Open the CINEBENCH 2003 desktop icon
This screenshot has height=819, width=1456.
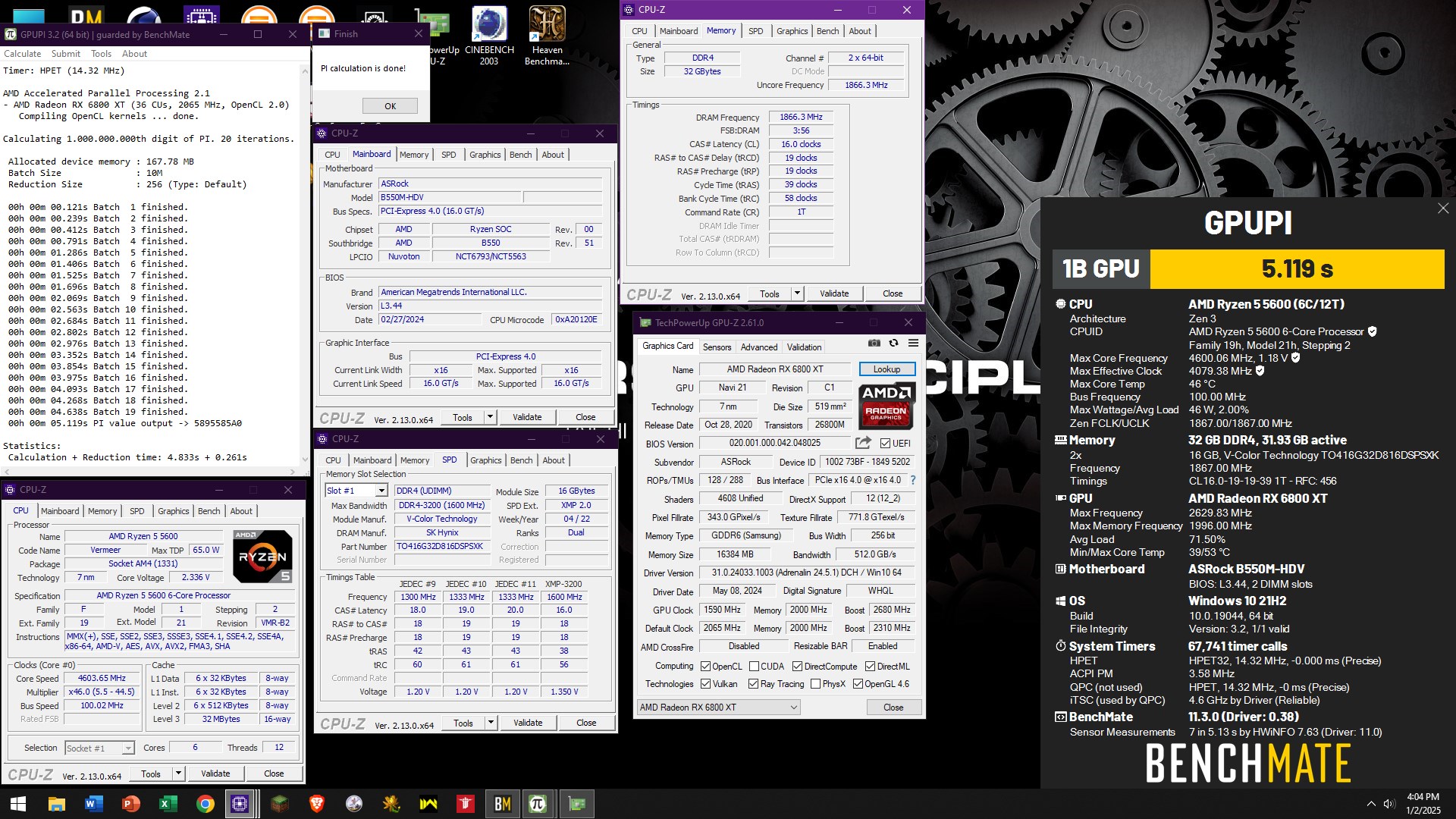point(489,36)
